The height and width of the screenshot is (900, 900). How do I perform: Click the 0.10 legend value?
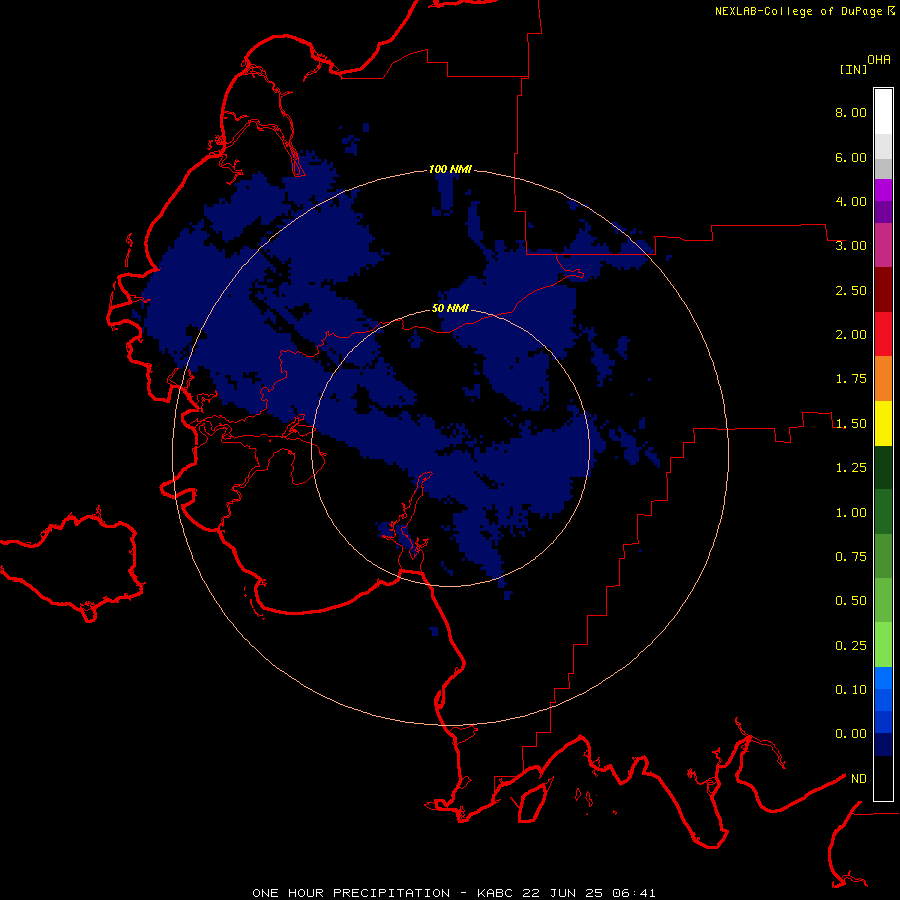pos(851,690)
